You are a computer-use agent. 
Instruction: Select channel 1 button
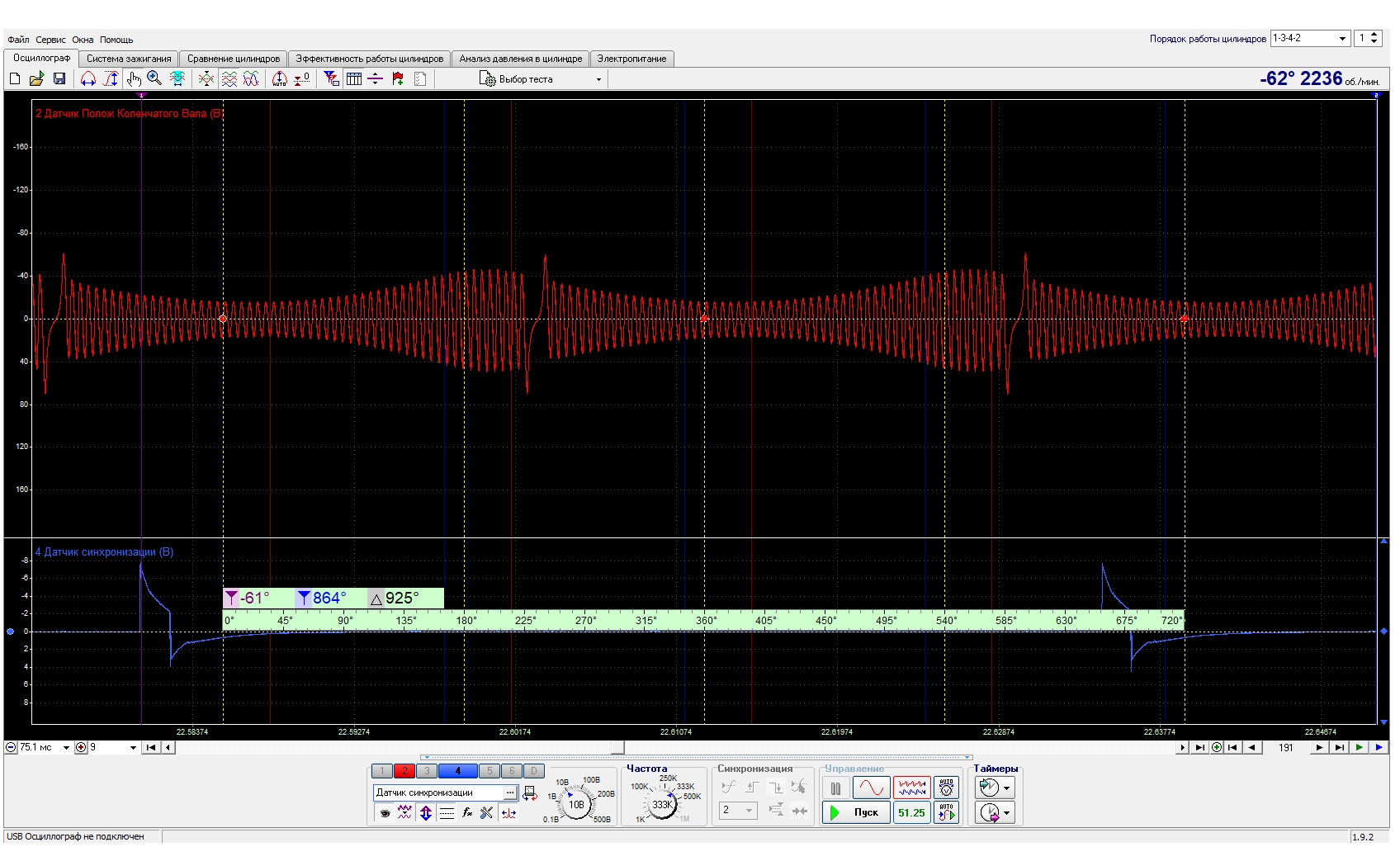tap(382, 771)
